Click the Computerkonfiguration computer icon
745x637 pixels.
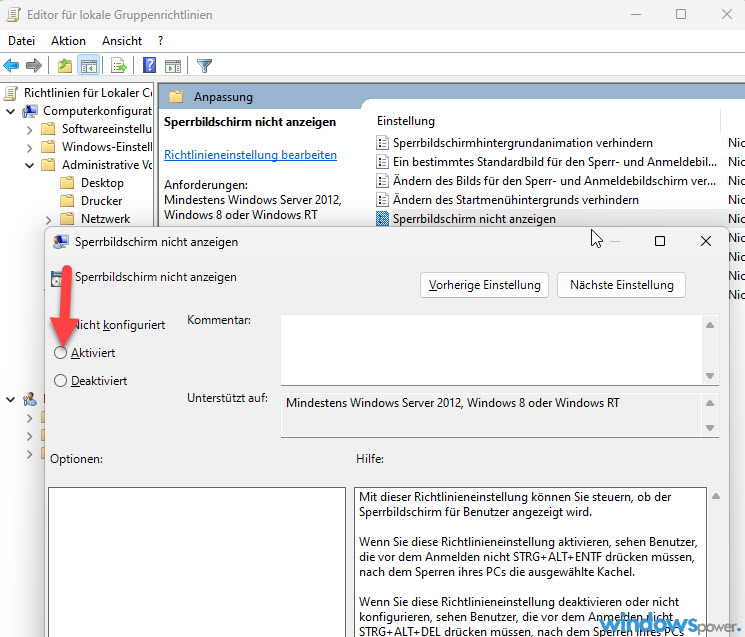[30, 111]
